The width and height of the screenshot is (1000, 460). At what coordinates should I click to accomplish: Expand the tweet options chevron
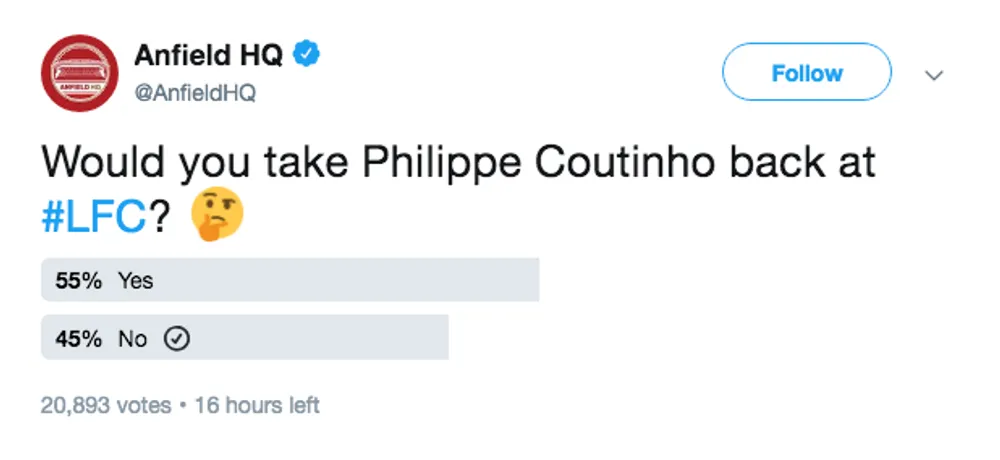(x=934, y=75)
